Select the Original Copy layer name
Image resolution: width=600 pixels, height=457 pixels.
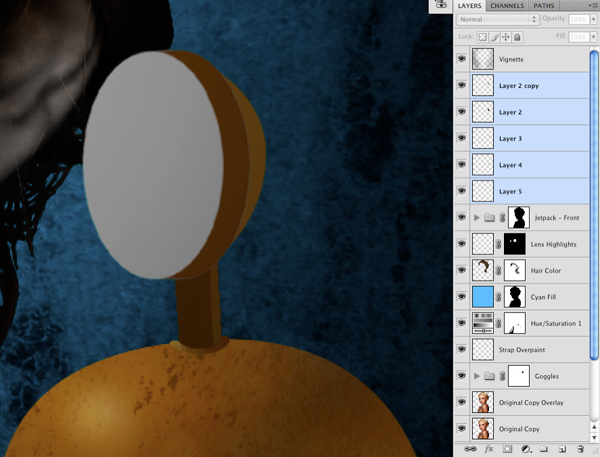pyautogui.click(x=519, y=429)
